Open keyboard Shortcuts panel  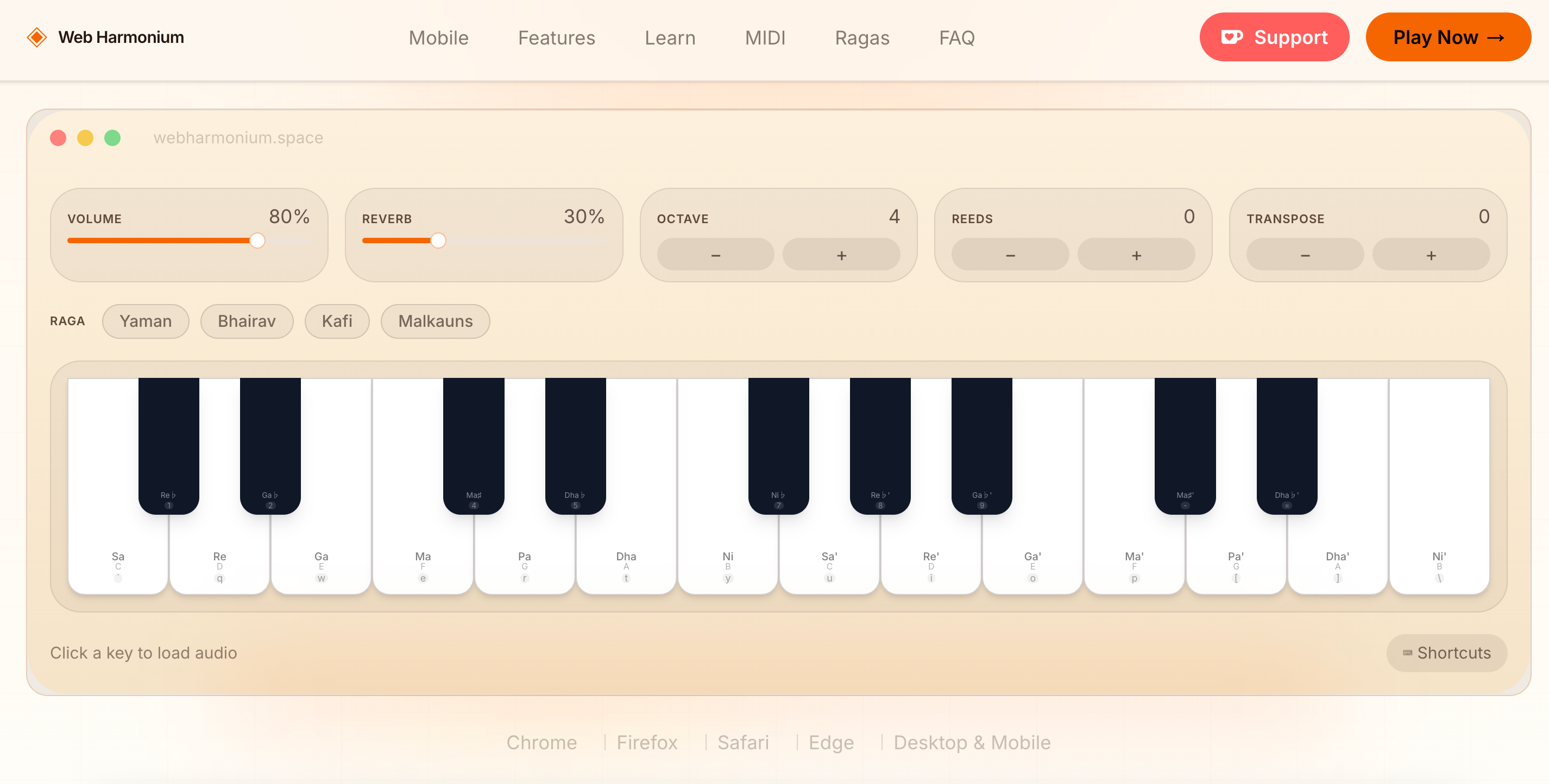1446,653
